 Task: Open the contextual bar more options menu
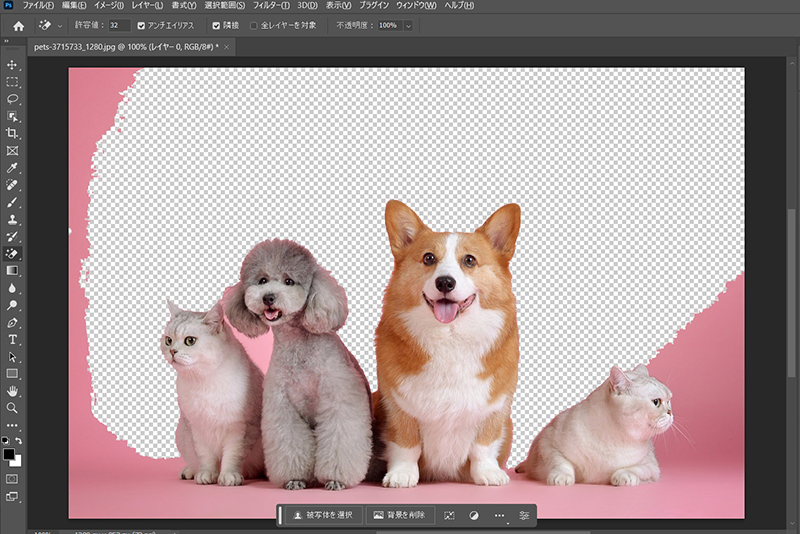click(x=499, y=516)
